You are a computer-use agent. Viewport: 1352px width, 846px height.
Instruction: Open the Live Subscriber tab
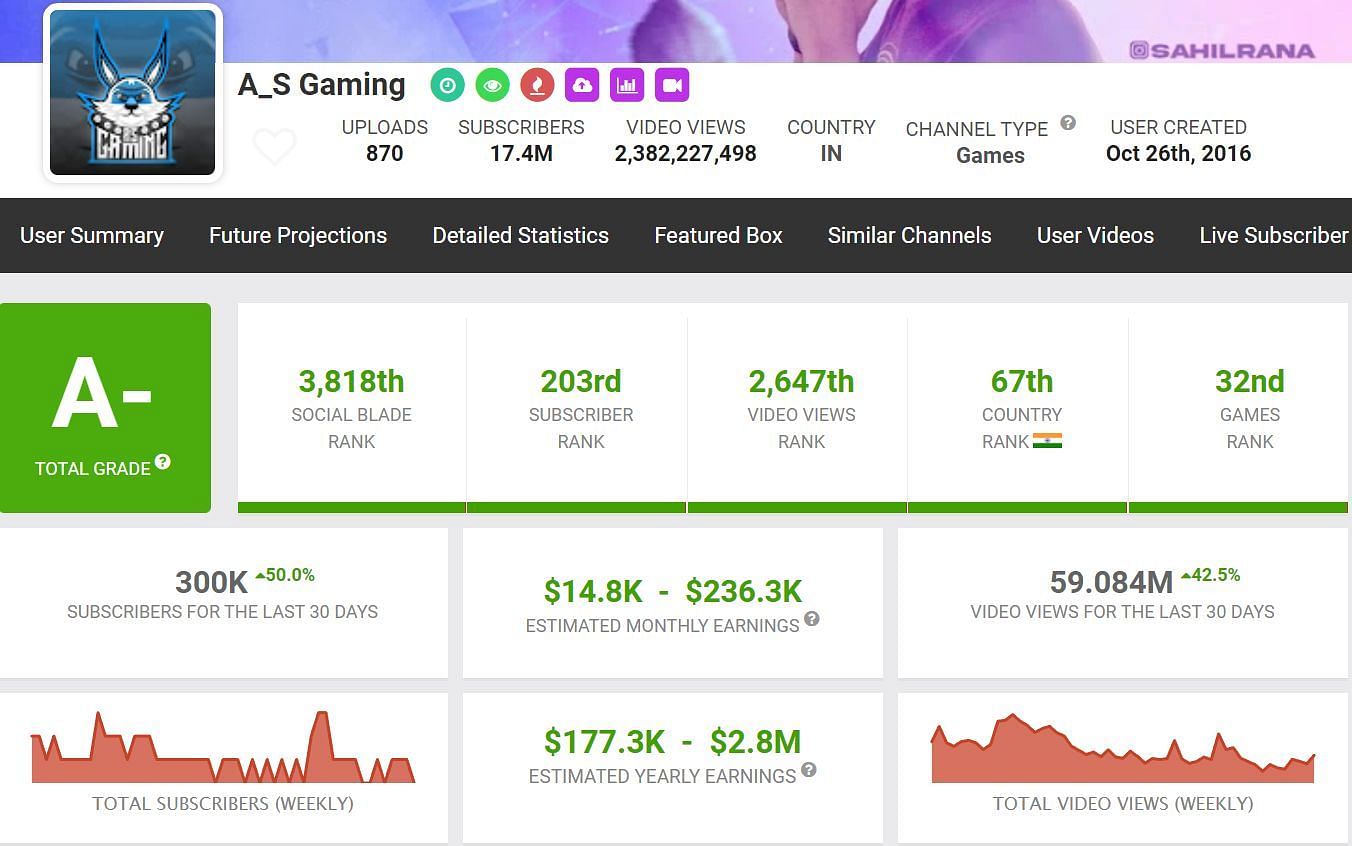coord(1275,235)
